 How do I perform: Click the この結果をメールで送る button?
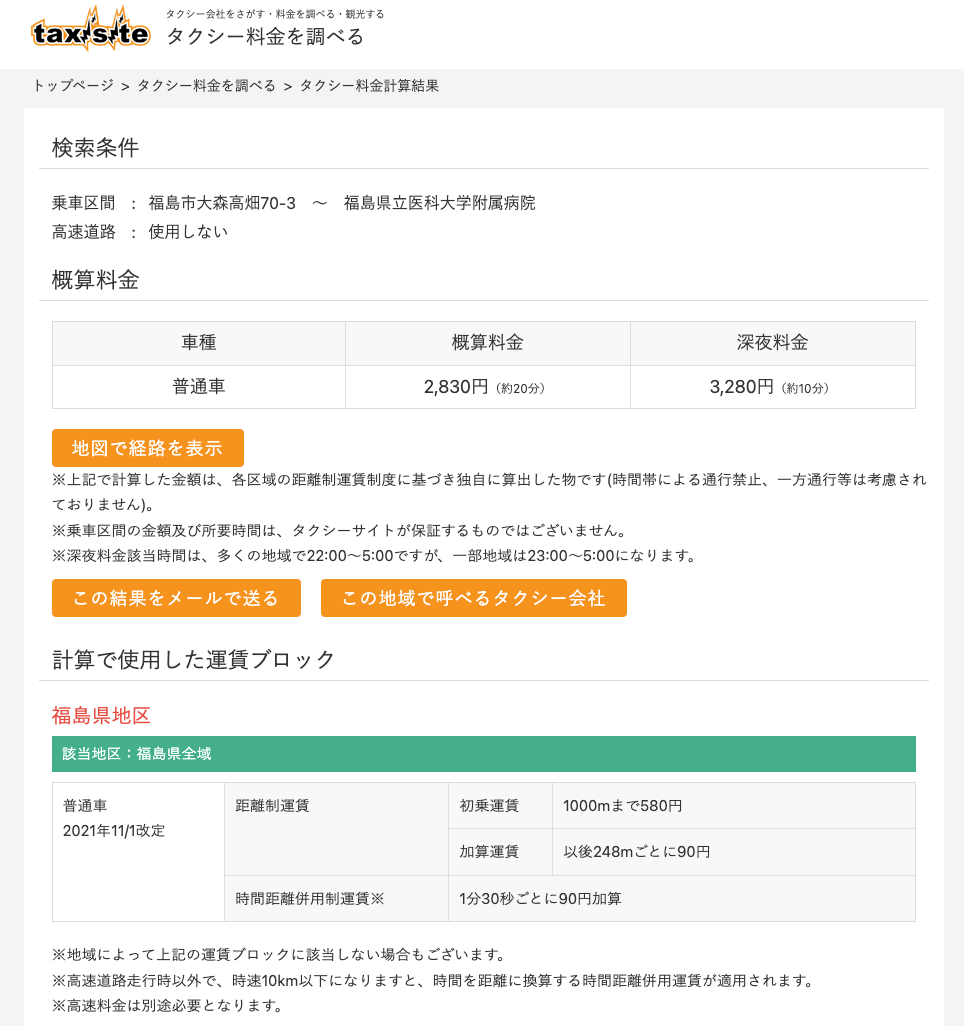[176, 598]
